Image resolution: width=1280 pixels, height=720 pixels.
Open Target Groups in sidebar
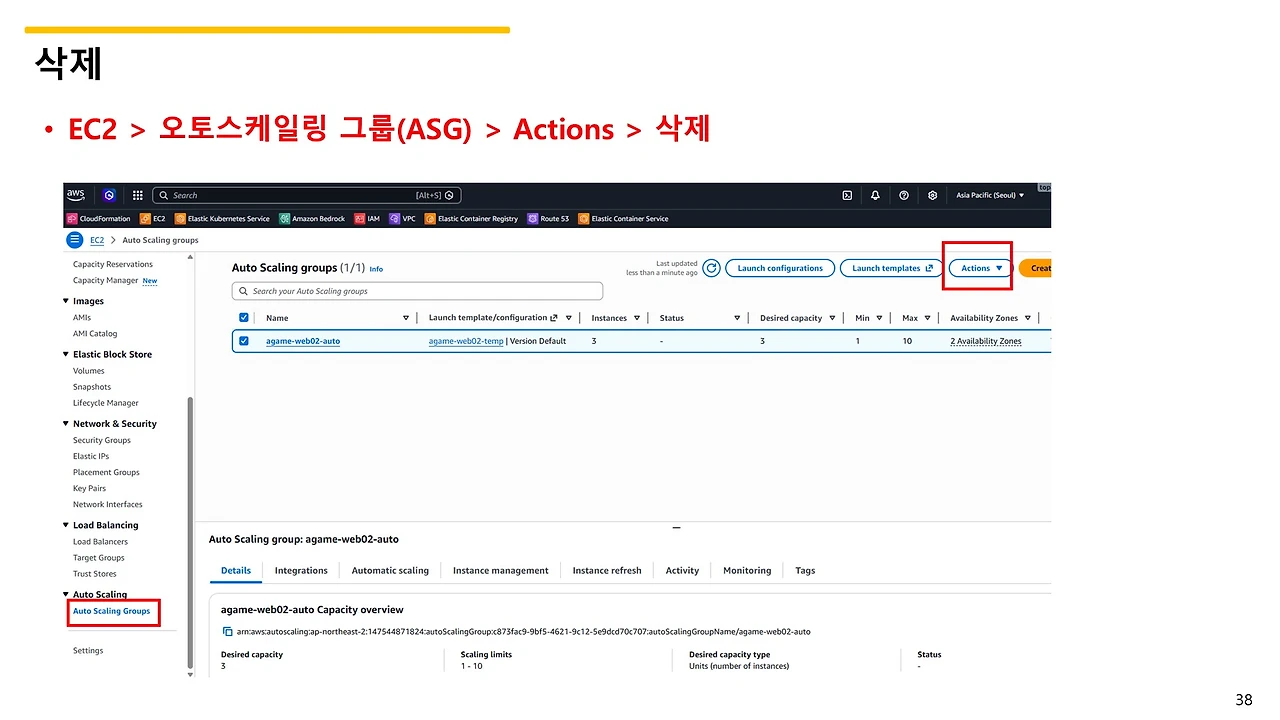99,558
